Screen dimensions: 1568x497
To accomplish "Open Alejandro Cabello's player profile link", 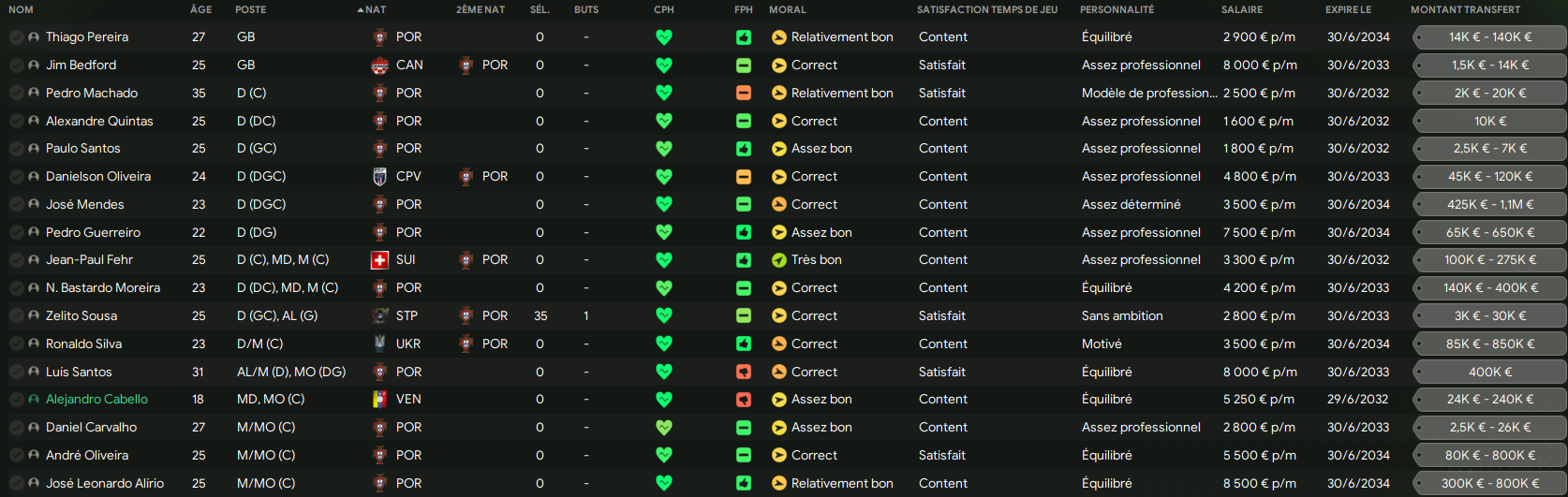I will (97, 400).
